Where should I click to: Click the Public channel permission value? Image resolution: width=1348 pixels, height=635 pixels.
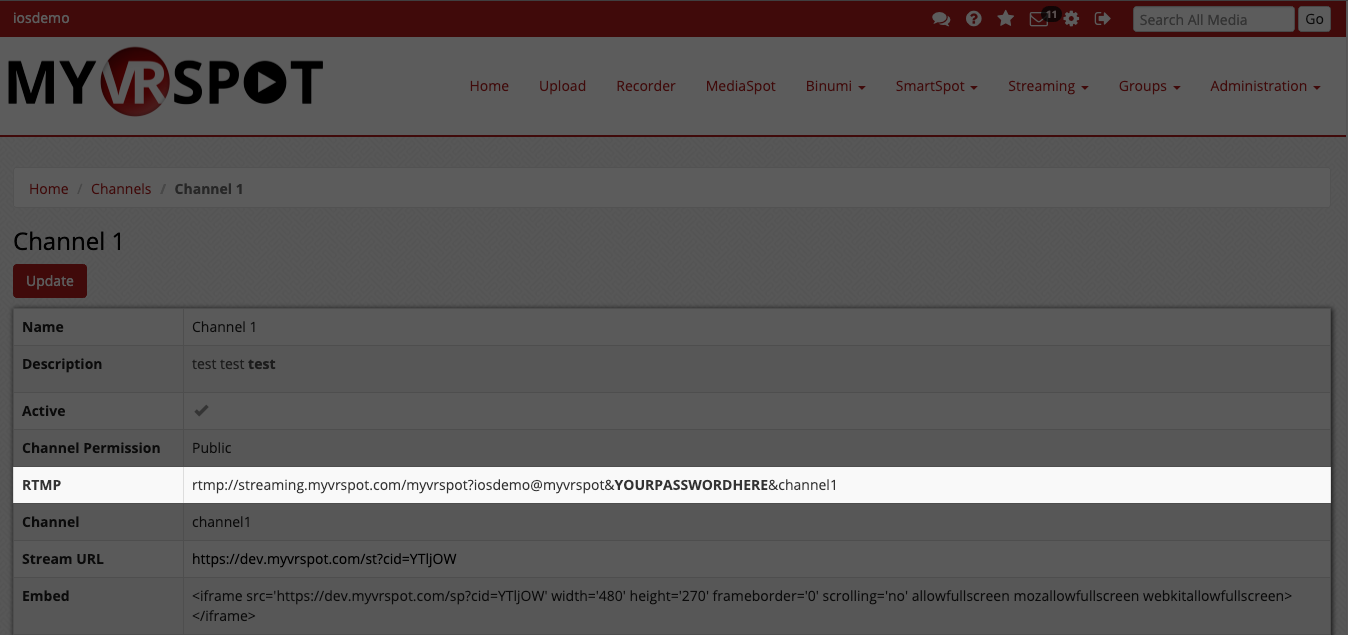(212, 448)
